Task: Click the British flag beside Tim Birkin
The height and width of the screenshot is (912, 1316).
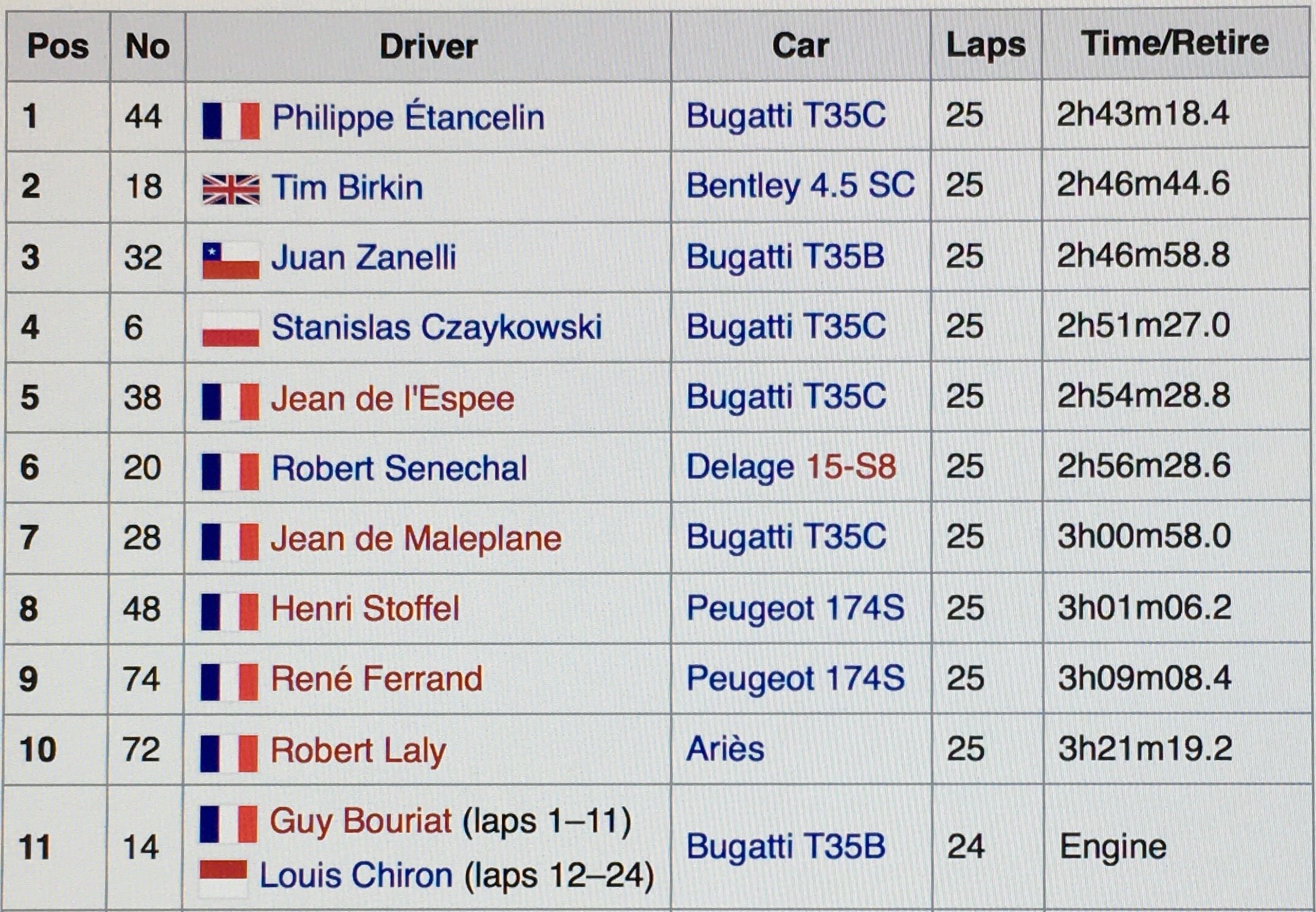Action: [x=231, y=190]
